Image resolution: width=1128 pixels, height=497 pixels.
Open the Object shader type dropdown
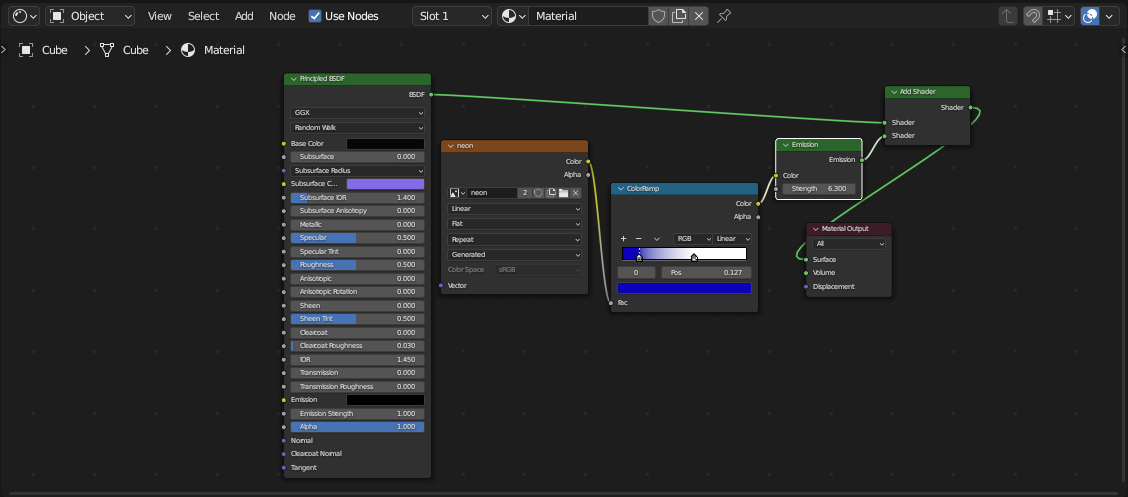click(x=90, y=16)
